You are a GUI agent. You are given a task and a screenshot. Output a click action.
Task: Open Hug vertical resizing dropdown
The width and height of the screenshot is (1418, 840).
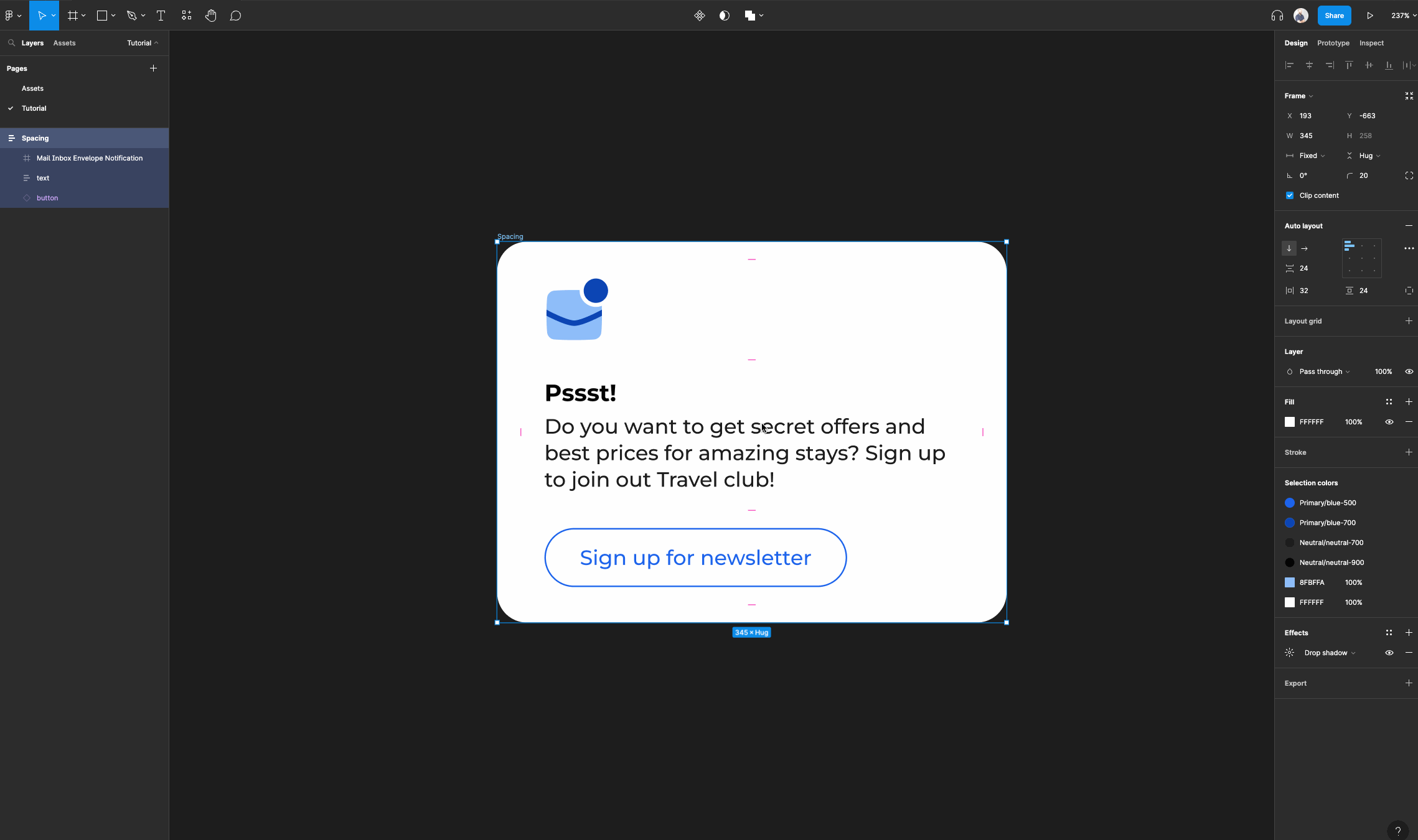click(x=1369, y=156)
